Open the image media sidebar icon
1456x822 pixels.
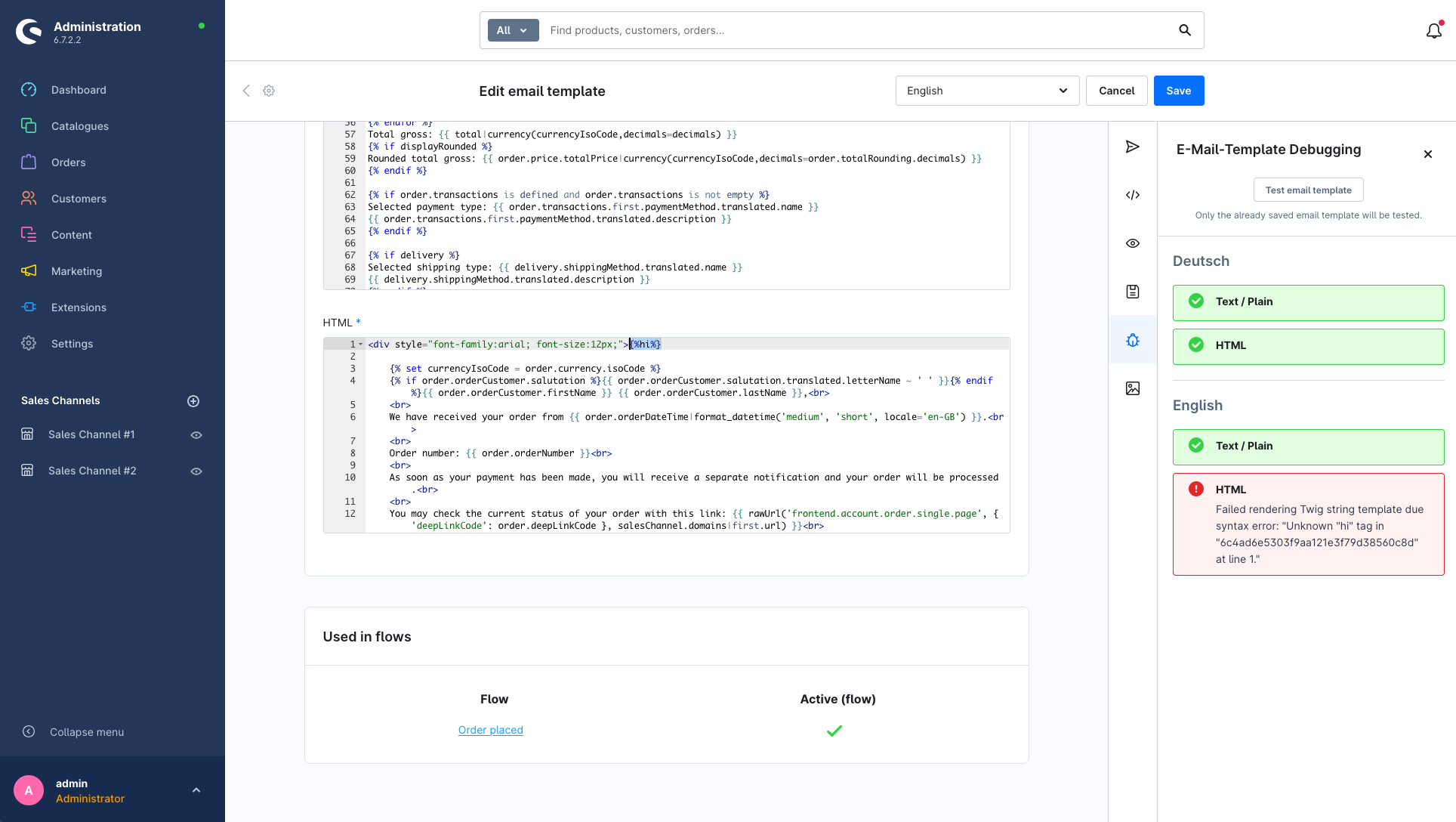tap(1132, 388)
